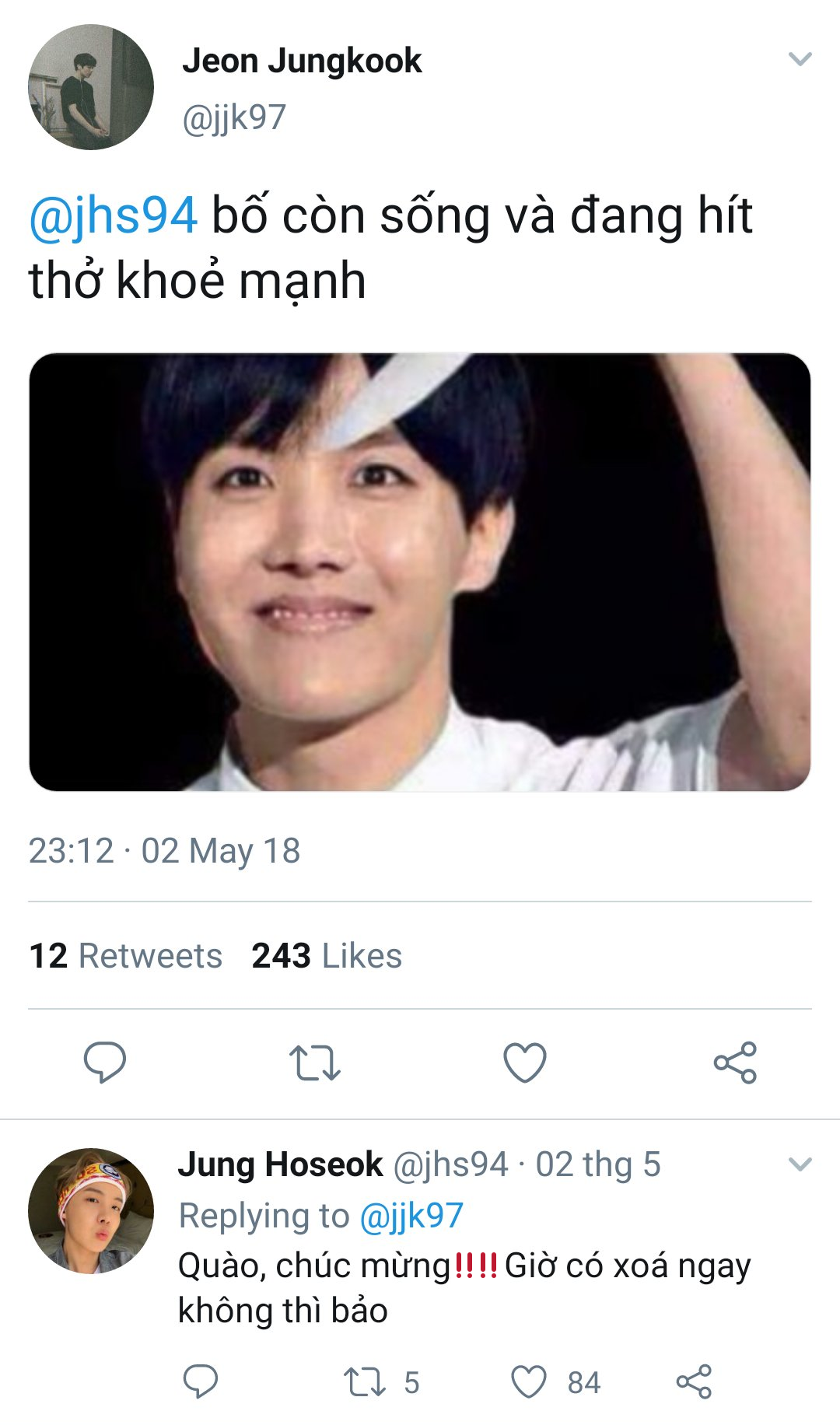View the list of 12 Retweets
Image resolution: width=840 pixels, height=1425 pixels.
pyautogui.click(x=126, y=956)
